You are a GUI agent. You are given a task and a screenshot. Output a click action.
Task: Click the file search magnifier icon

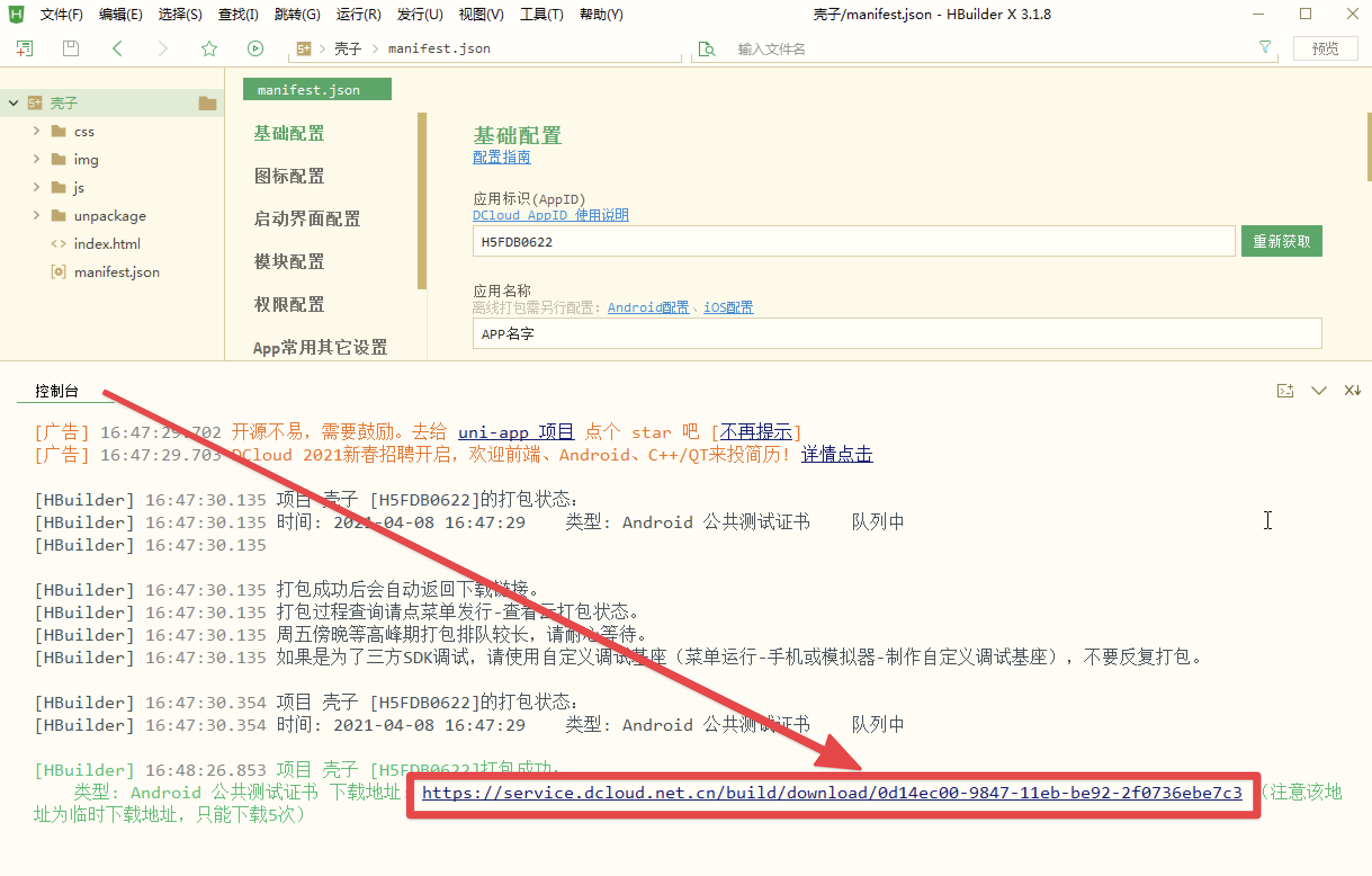click(706, 49)
